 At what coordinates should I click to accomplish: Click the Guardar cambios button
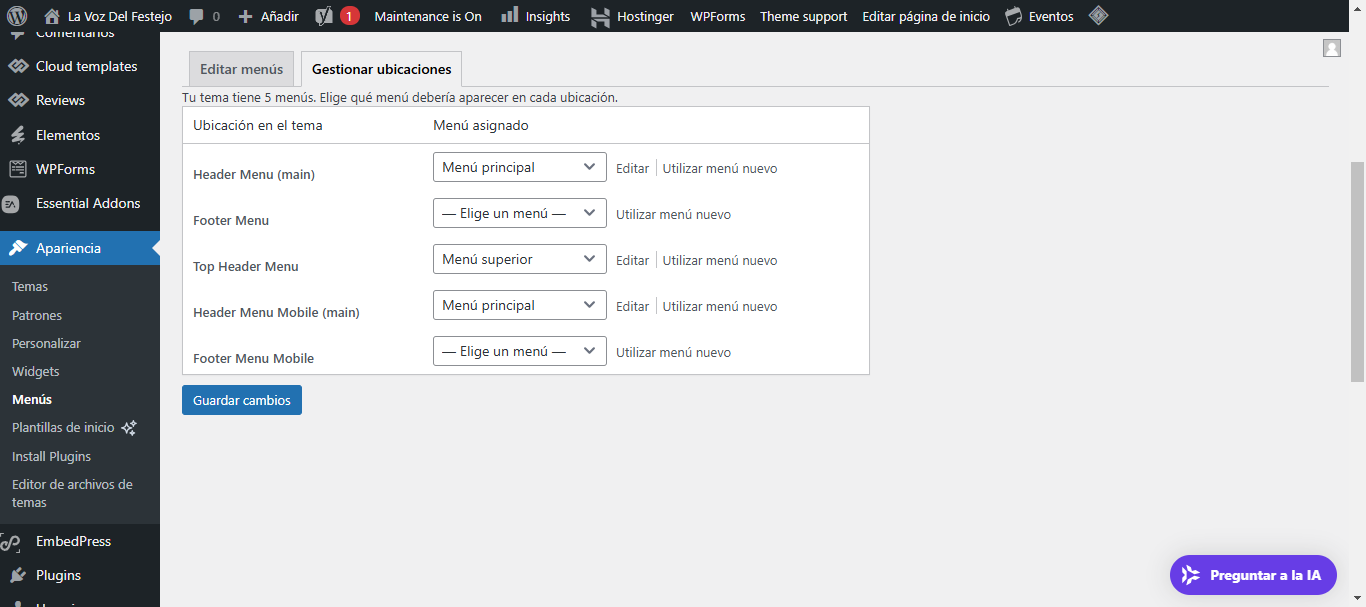click(242, 400)
